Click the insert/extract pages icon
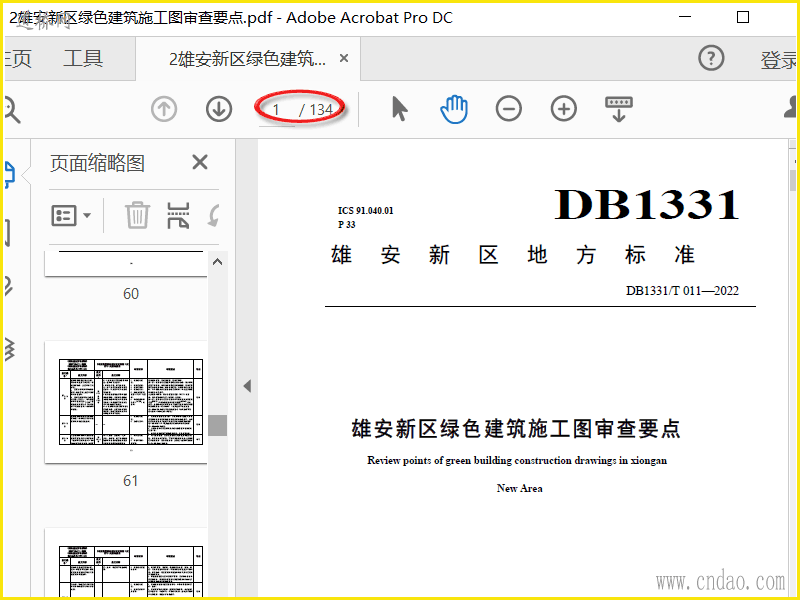This screenshot has height=600, width=800. (179, 215)
